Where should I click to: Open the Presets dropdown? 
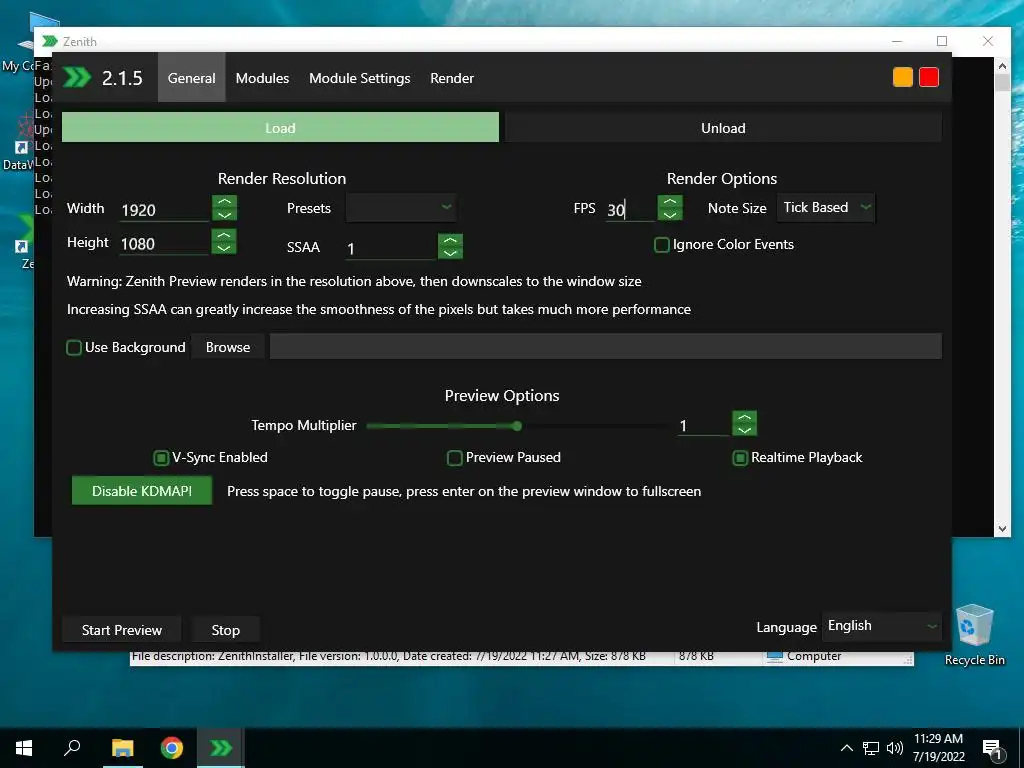pyautogui.click(x=400, y=208)
